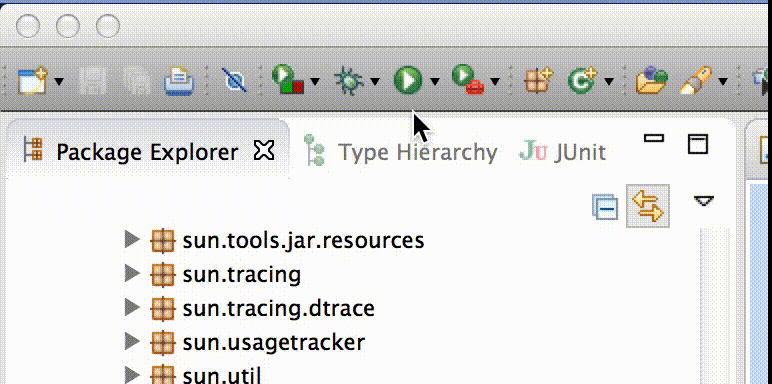
Task: Click the sun.usagetracker package icon
Action: coord(162,342)
